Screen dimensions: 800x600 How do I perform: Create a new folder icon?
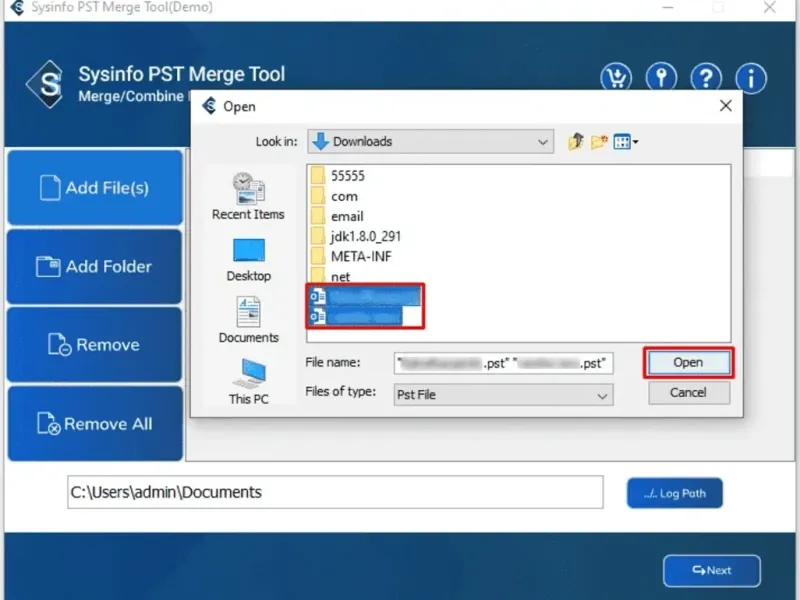coord(599,141)
